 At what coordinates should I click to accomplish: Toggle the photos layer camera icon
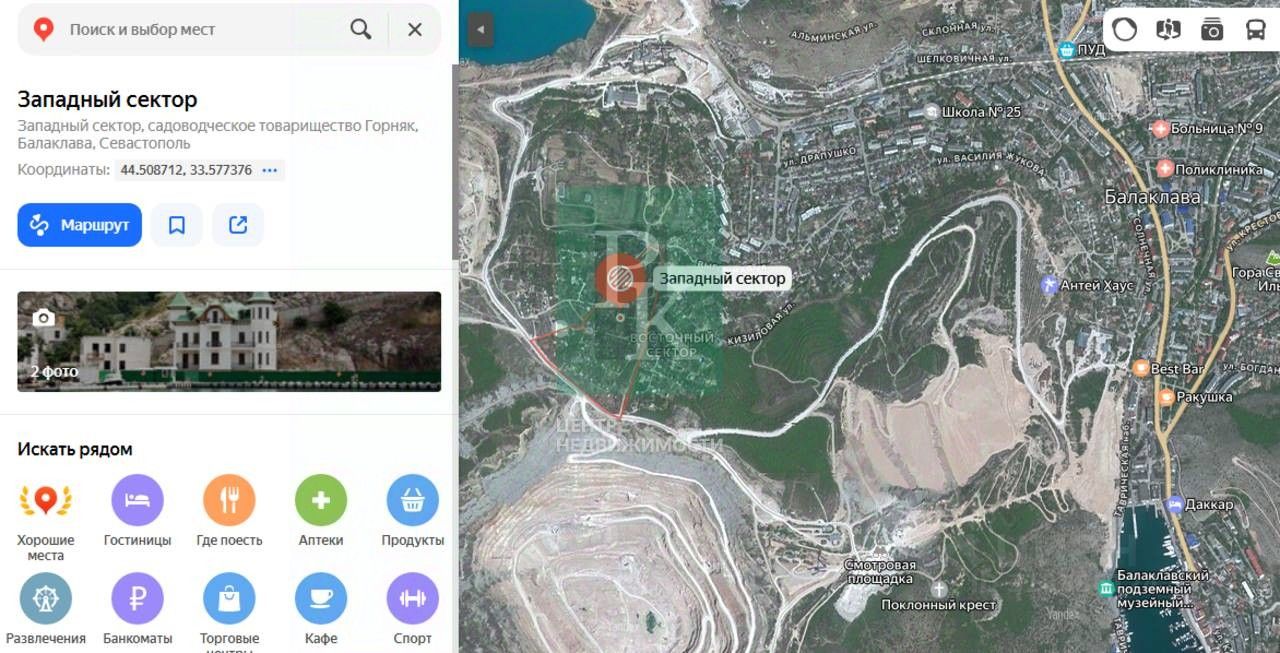pos(1212,29)
